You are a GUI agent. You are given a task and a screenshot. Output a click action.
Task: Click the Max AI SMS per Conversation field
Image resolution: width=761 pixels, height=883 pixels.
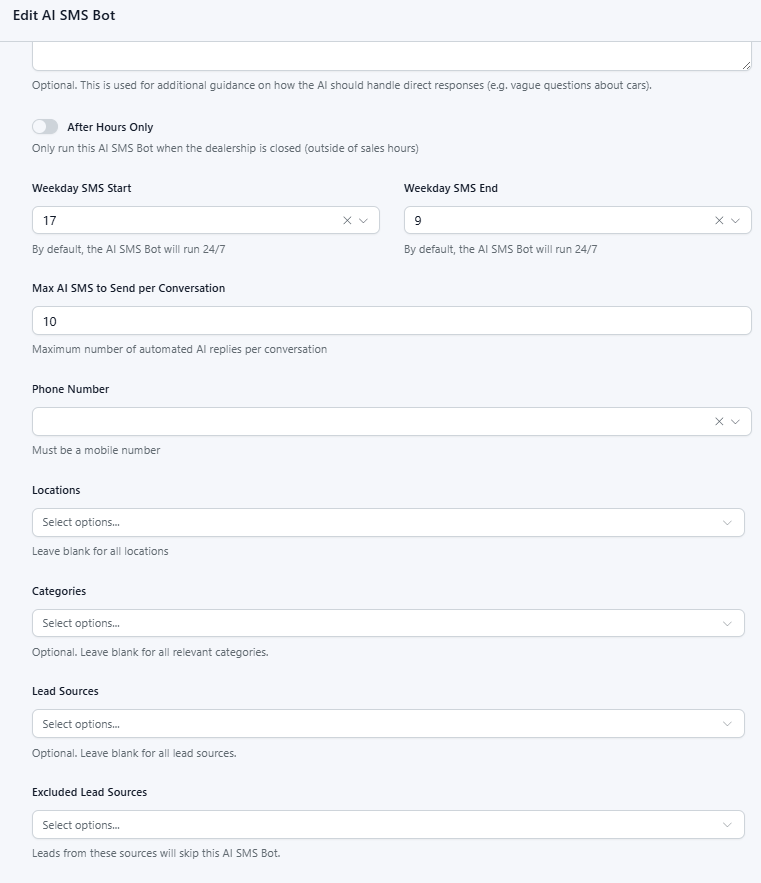coord(391,321)
